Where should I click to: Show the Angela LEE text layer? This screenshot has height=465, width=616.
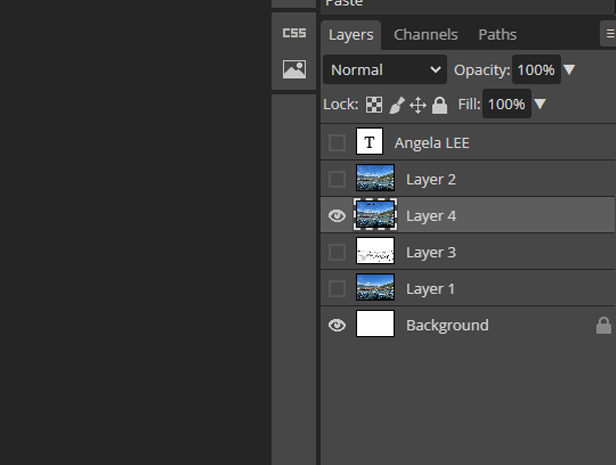coord(337,143)
